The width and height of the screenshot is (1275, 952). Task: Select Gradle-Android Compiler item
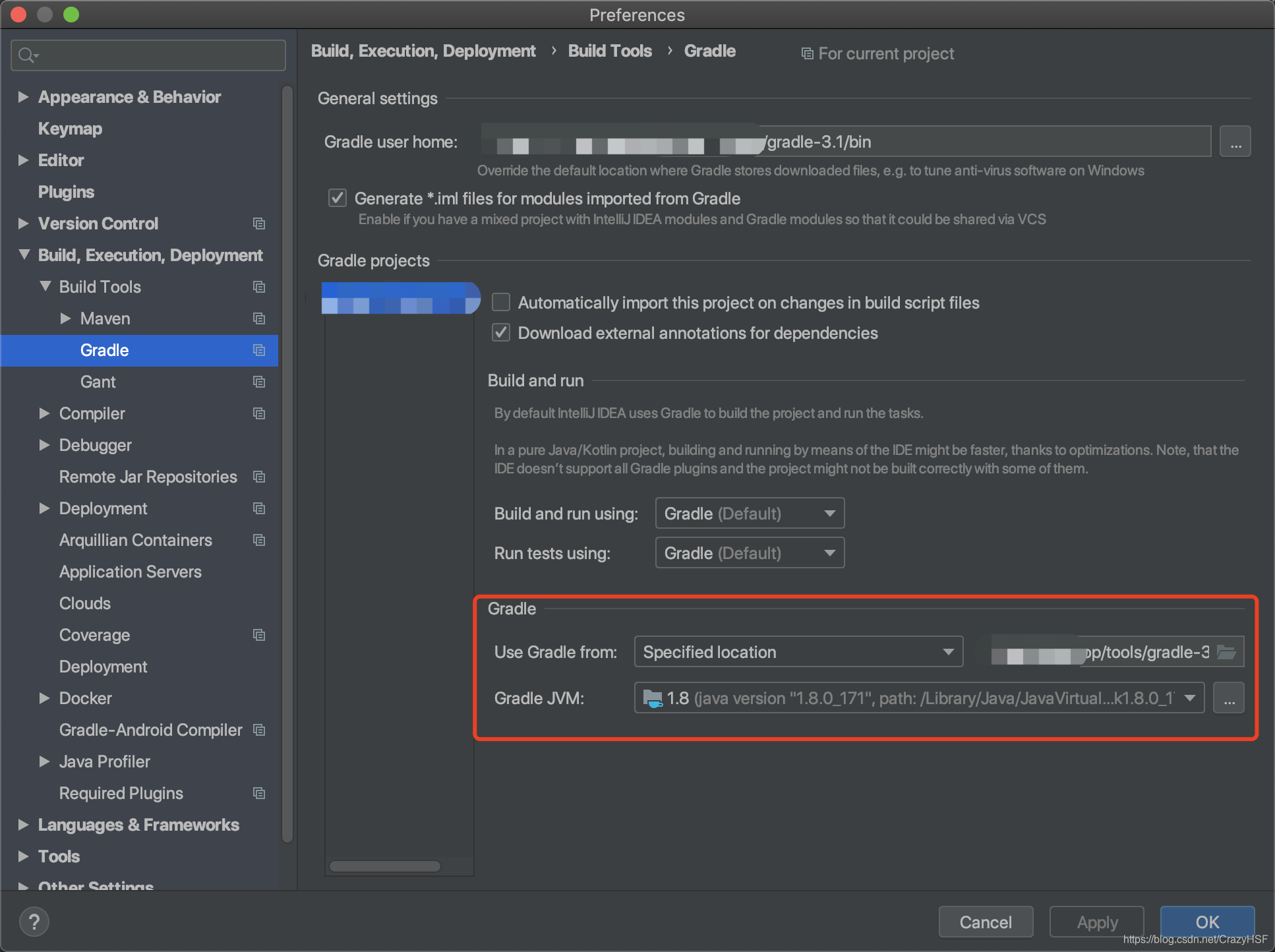[x=151, y=730]
